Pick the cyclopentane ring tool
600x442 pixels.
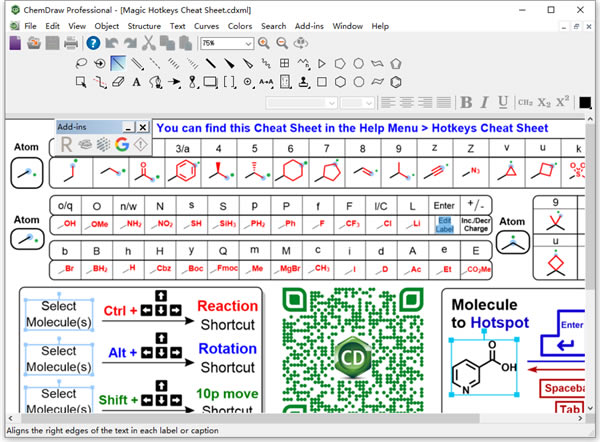(397, 63)
